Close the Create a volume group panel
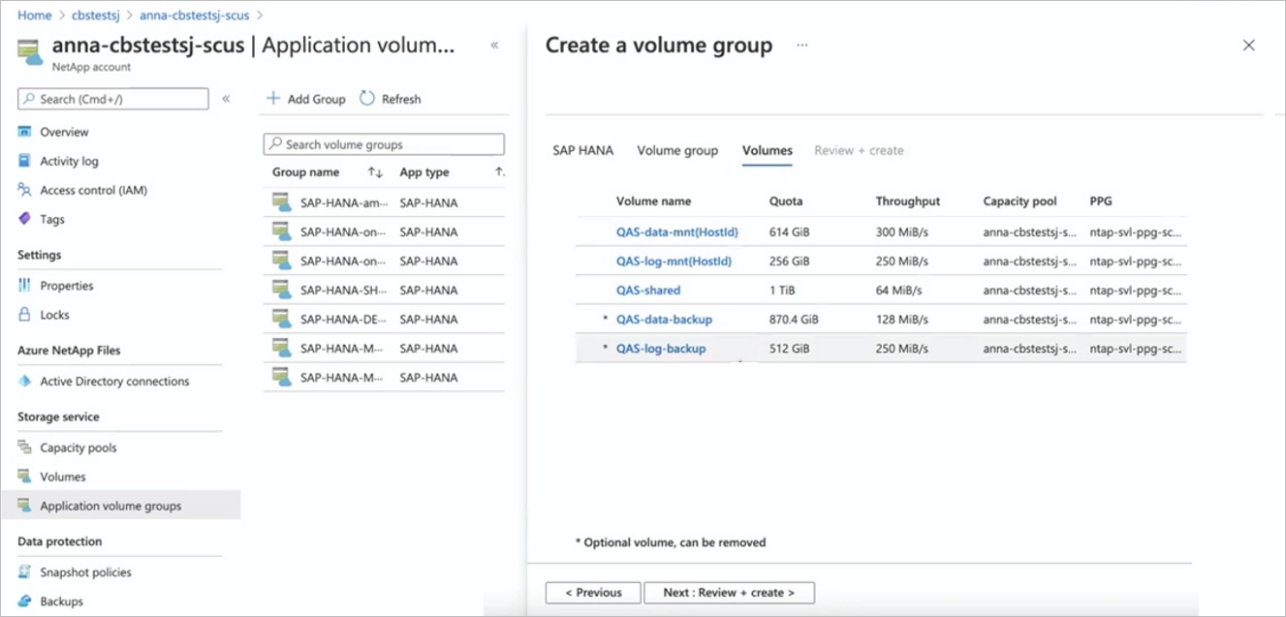This screenshot has height=617, width=1286. 1248,45
